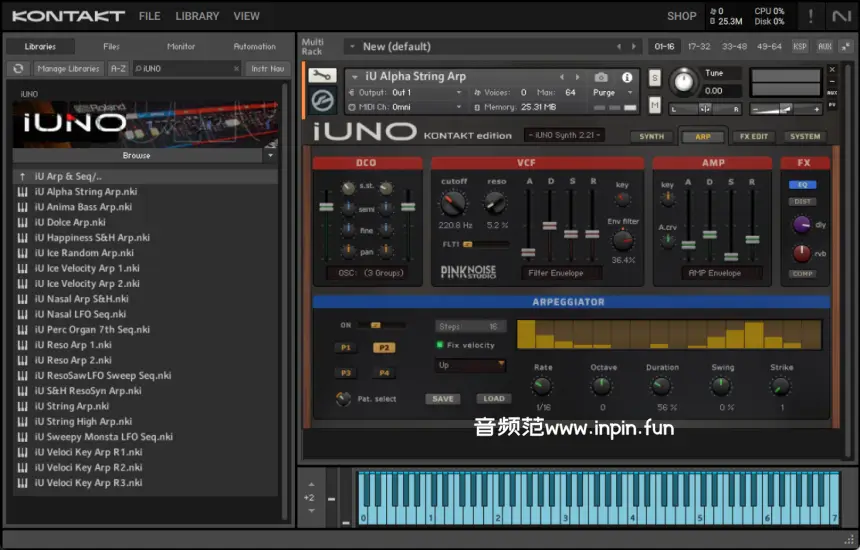Click the refresh libraries icon
This screenshot has width=860, height=550.
tap(17, 68)
